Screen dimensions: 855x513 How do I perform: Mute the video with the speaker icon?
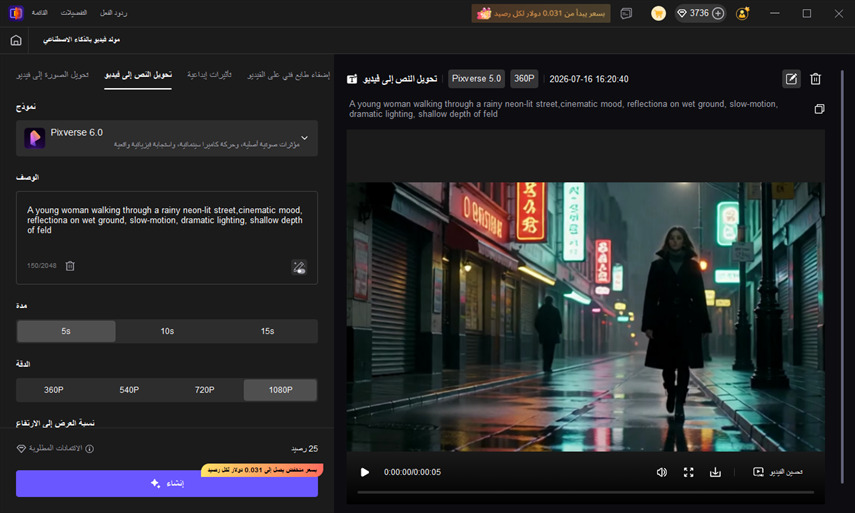[x=661, y=472]
